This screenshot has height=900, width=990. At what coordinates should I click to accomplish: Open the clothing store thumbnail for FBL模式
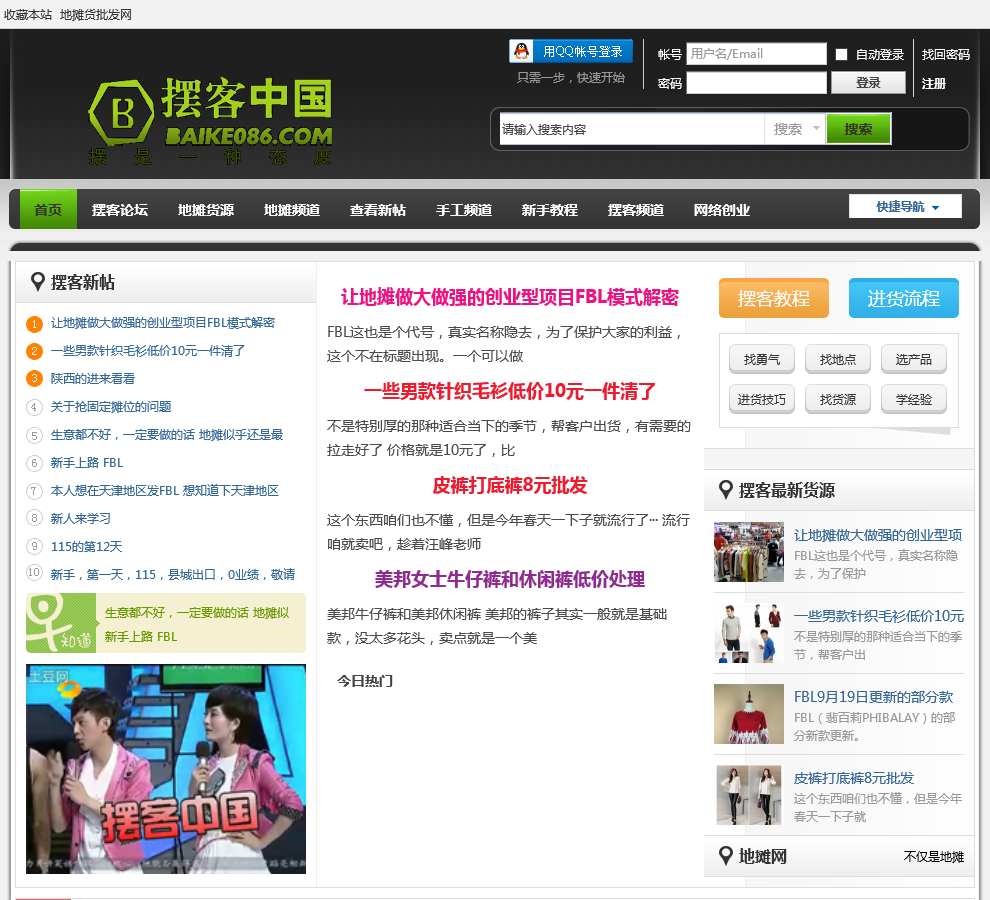[x=749, y=552]
